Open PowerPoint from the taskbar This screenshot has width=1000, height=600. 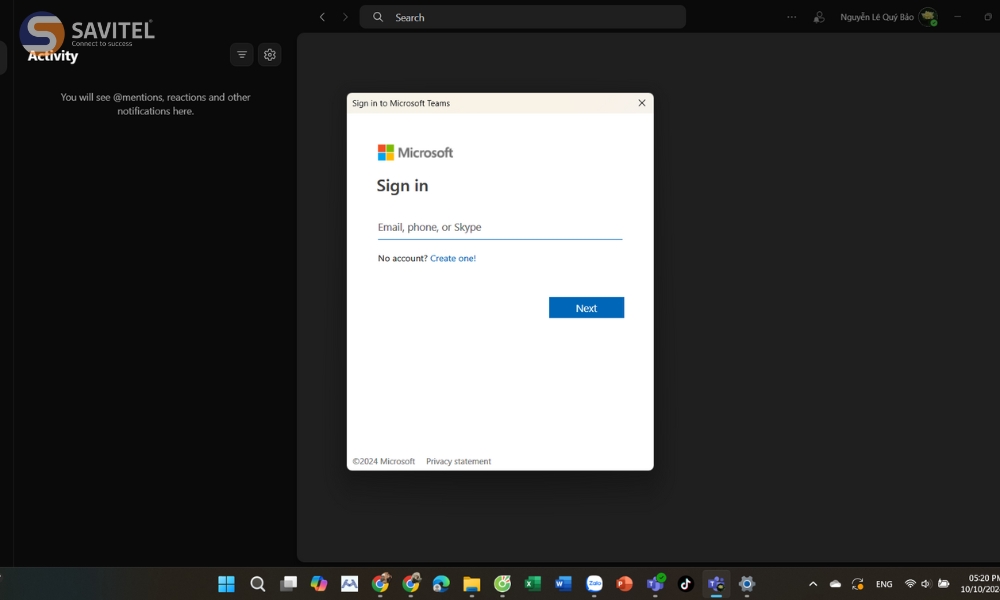(624, 583)
